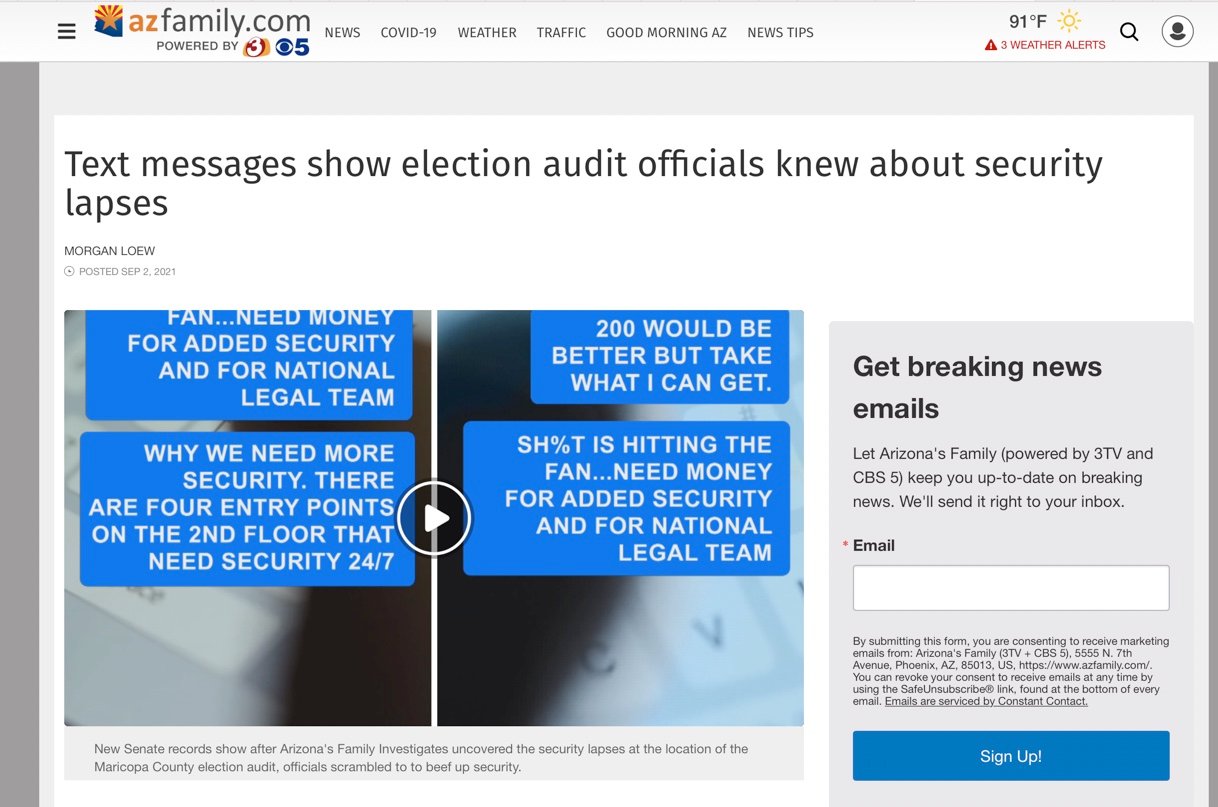The height and width of the screenshot is (807, 1218).
Task: Click the red weather alert triangle
Action: (991, 45)
